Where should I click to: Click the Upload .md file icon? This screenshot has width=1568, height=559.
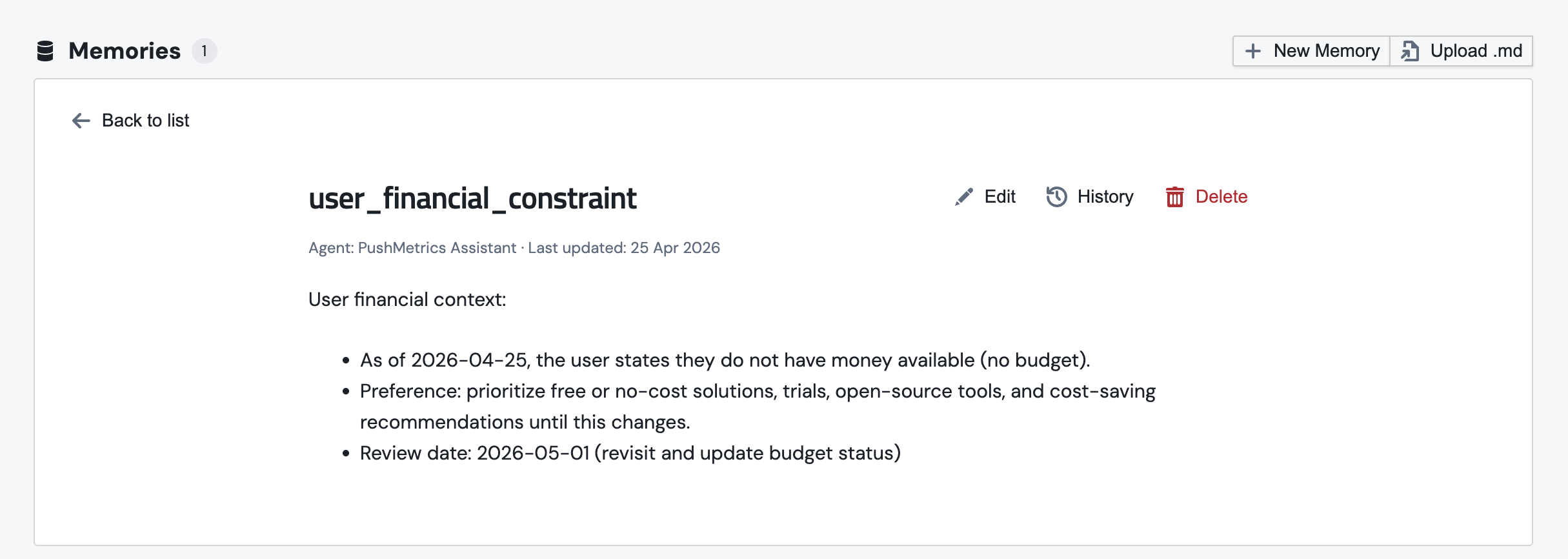pos(1410,51)
